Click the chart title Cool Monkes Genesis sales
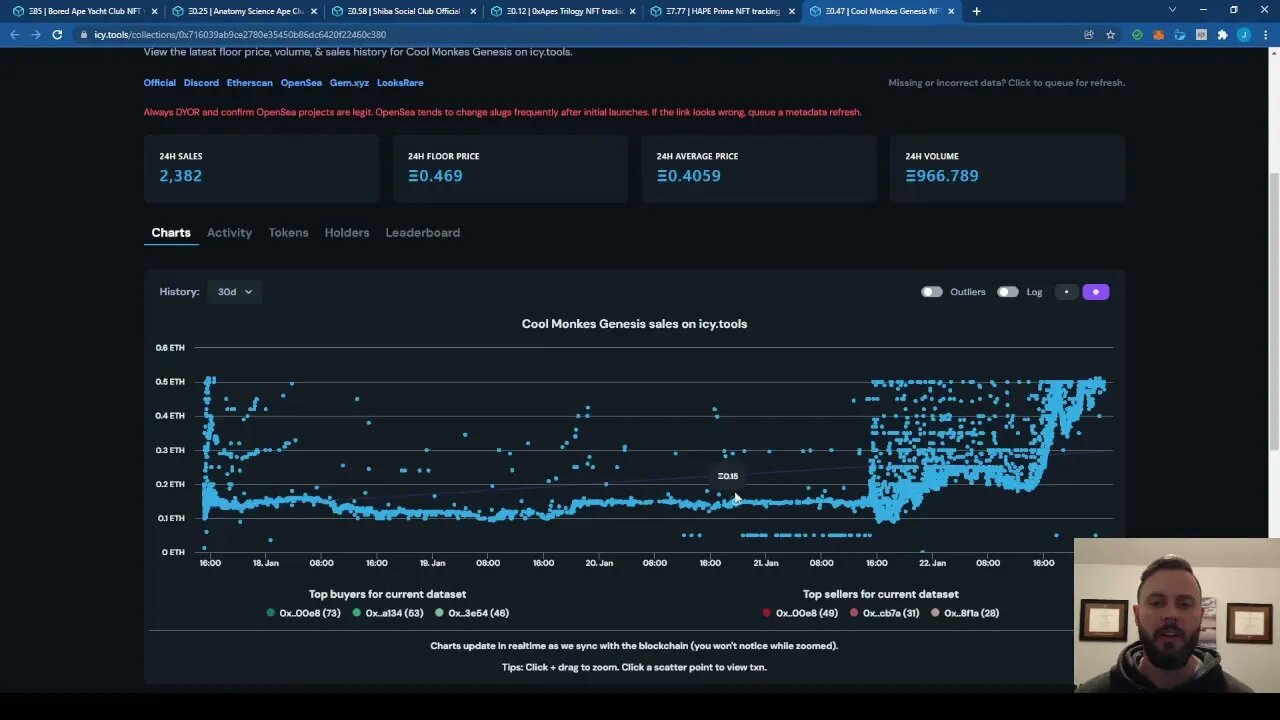Screen dimensions: 1280x720 pyautogui.click(x=634, y=324)
